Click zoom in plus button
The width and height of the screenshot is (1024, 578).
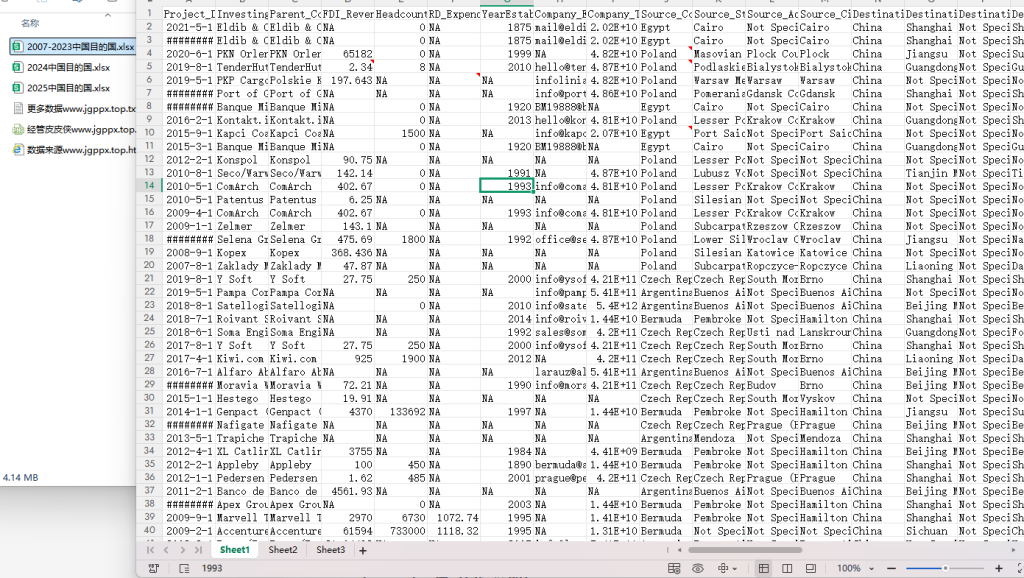(x=999, y=568)
